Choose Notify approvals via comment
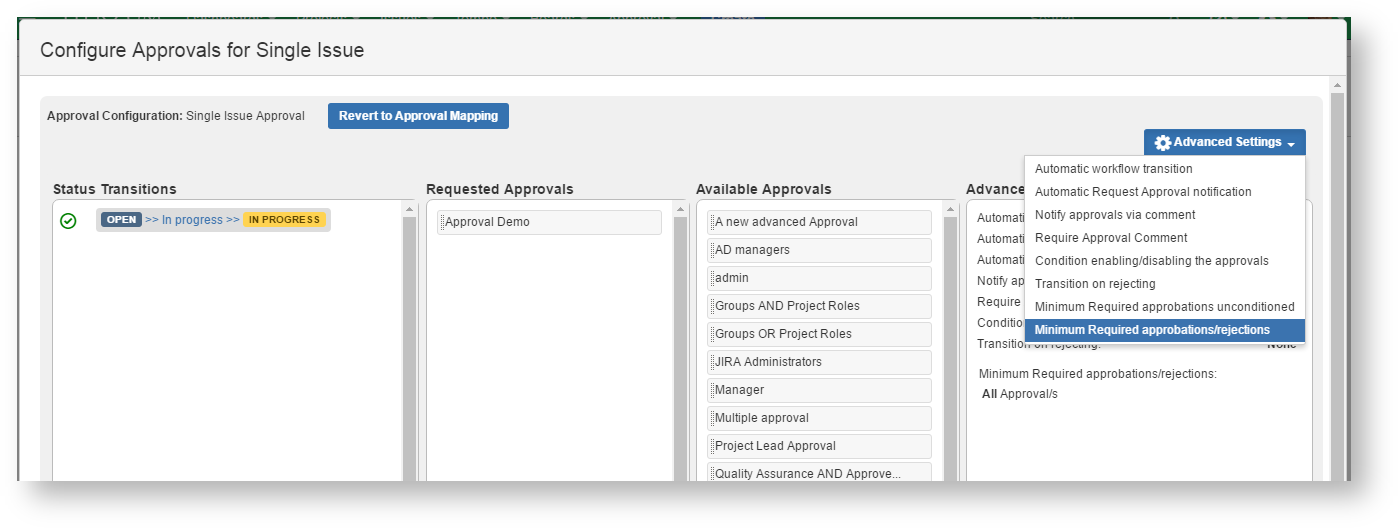 [1115, 215]
